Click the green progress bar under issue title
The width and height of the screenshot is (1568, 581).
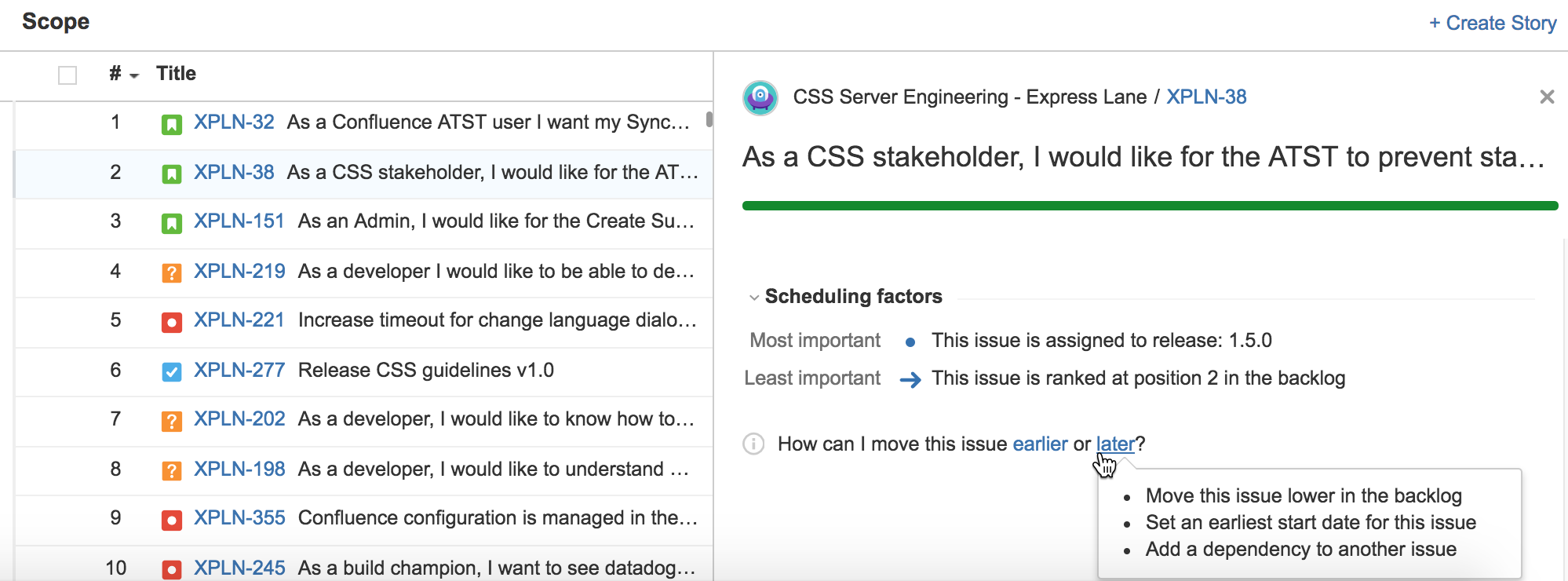[1150, 206]
